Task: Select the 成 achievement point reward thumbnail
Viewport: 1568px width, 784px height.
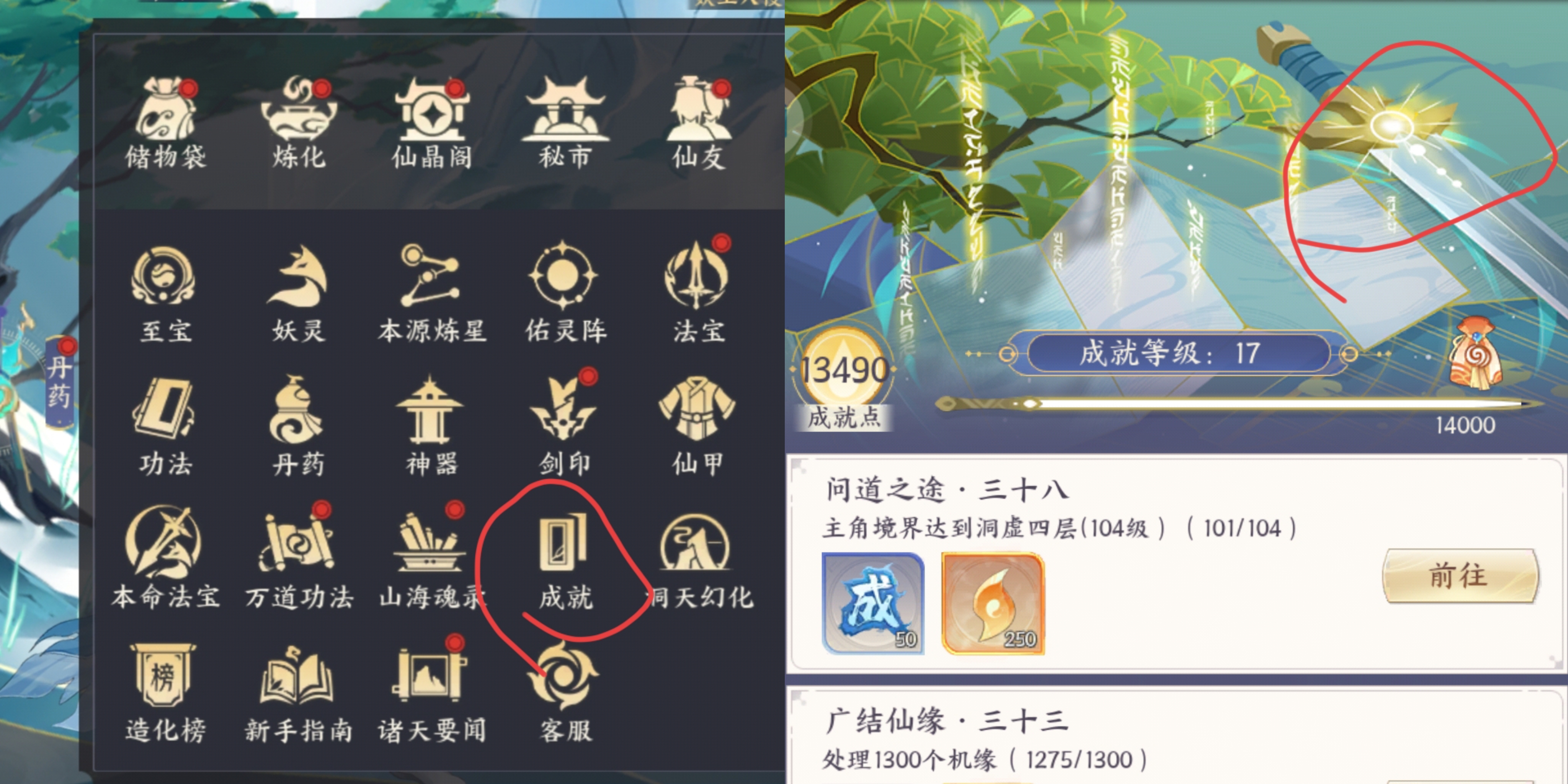Action: (873, 603)
